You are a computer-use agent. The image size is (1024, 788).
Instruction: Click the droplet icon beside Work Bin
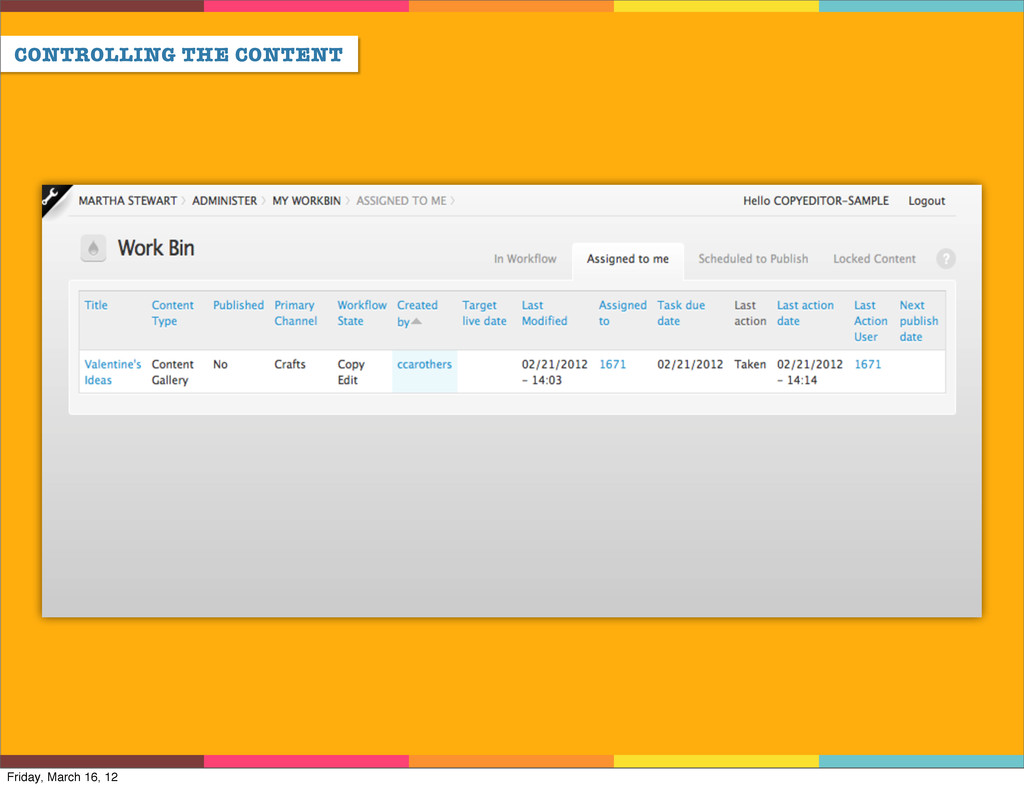(x=93, y=248)
